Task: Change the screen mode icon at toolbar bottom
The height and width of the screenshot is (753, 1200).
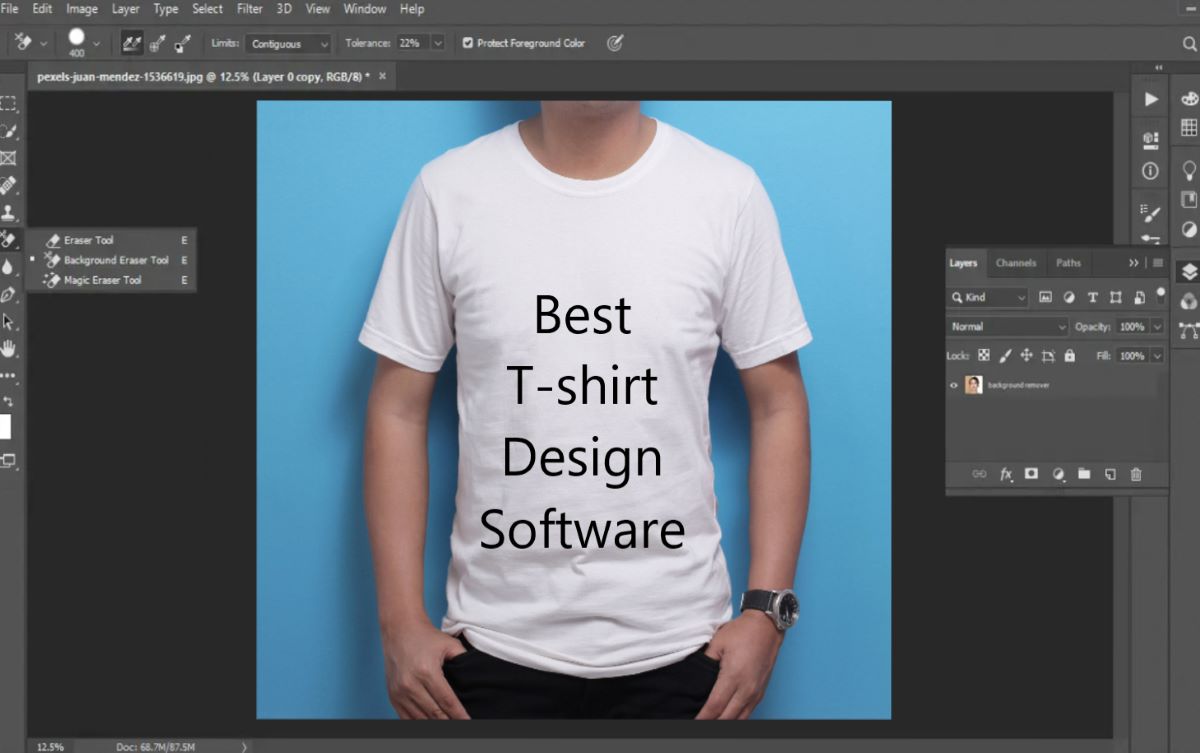Action: pyautogui.click(x=8, y=460)
